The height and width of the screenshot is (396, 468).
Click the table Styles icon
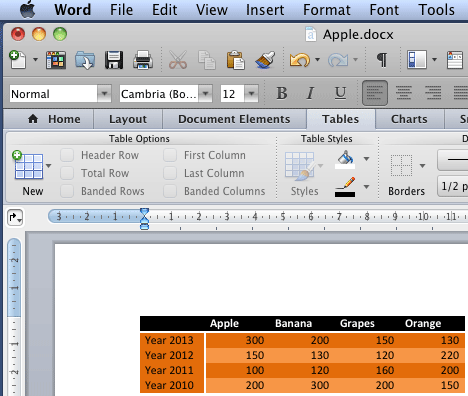click(300, 166)
